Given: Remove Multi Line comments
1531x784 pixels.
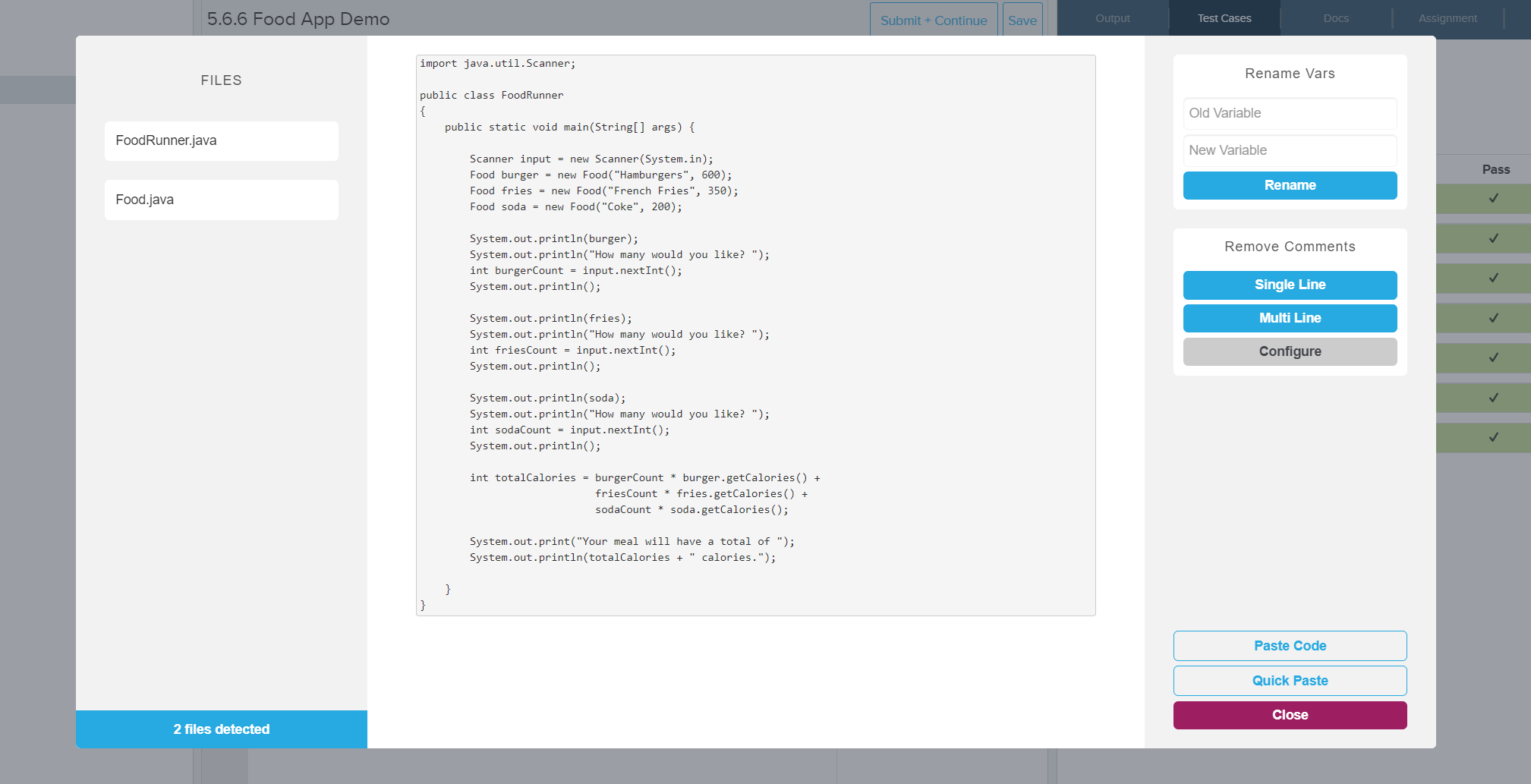Looking at the screenshot, I should [1289, 318].
